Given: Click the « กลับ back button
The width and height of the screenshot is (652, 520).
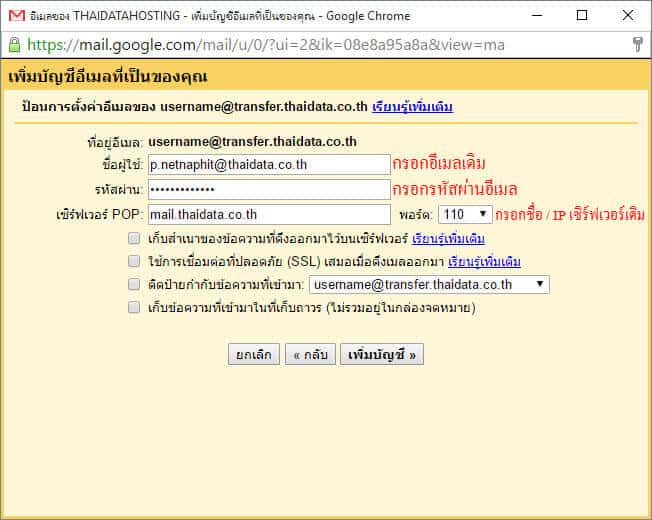Looking at the screenshot, I should click(310, 354).
